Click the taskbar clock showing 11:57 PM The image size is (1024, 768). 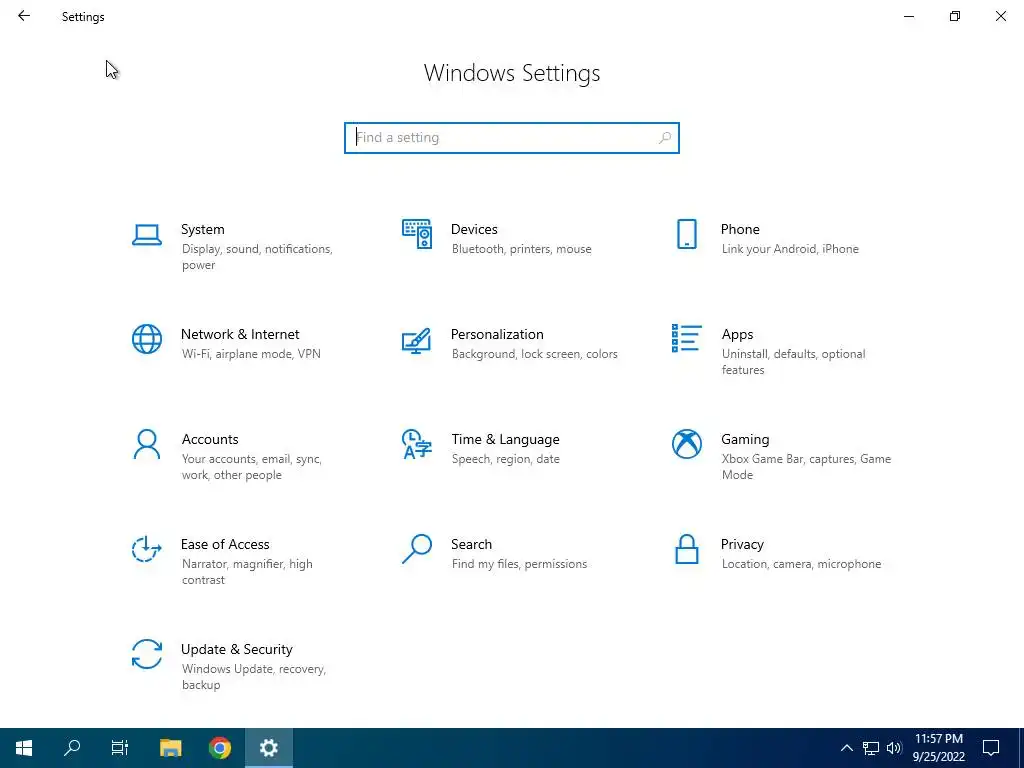tap(938, 748)
